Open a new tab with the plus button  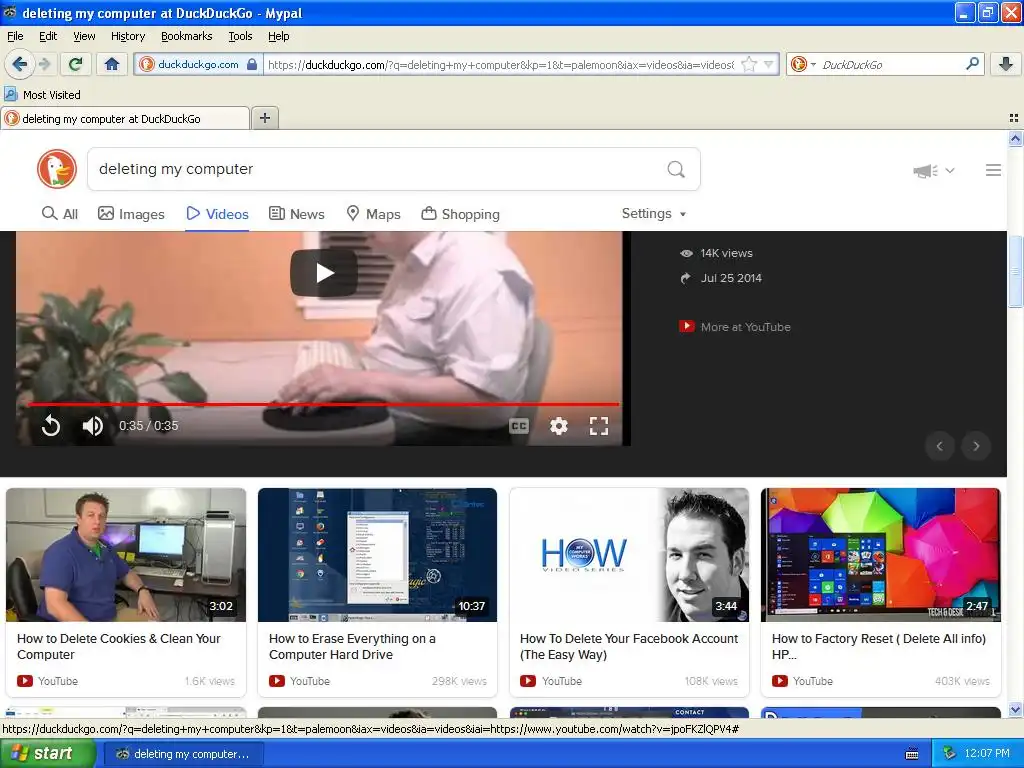264,118
